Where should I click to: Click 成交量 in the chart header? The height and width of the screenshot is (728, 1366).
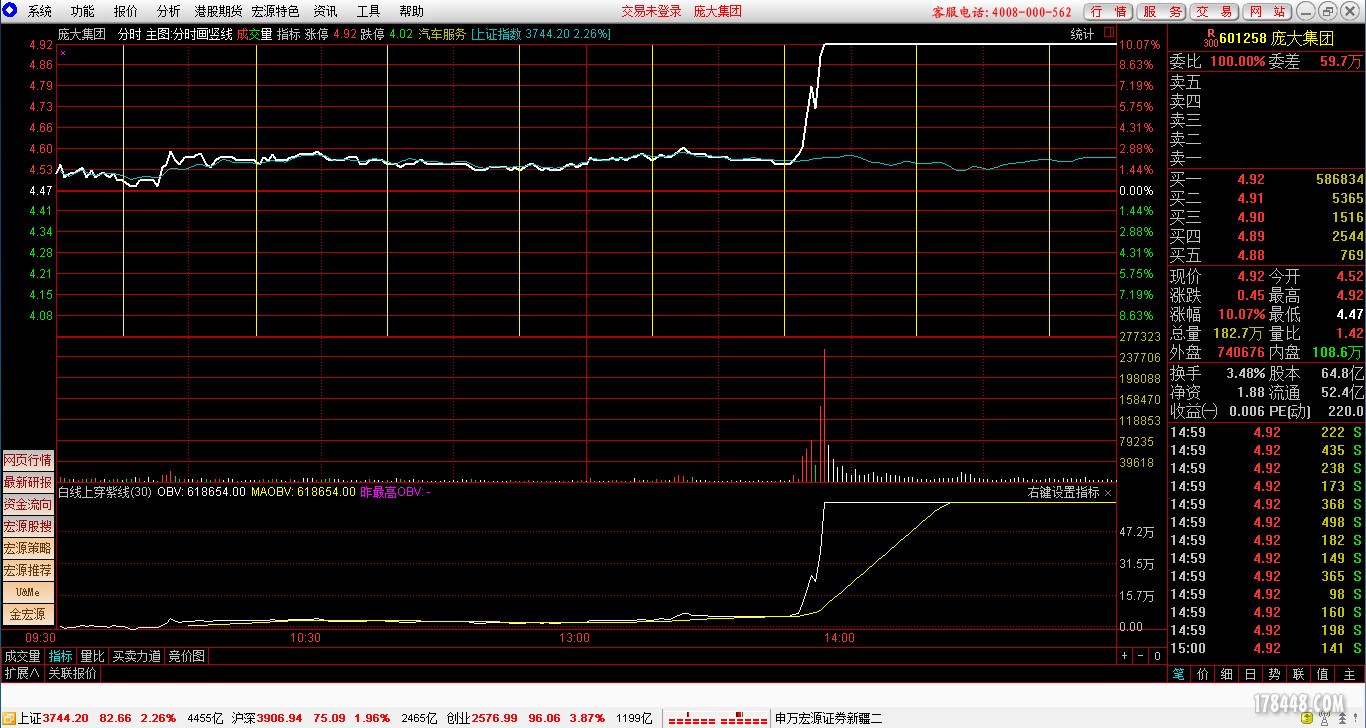[x=254, y=33]
